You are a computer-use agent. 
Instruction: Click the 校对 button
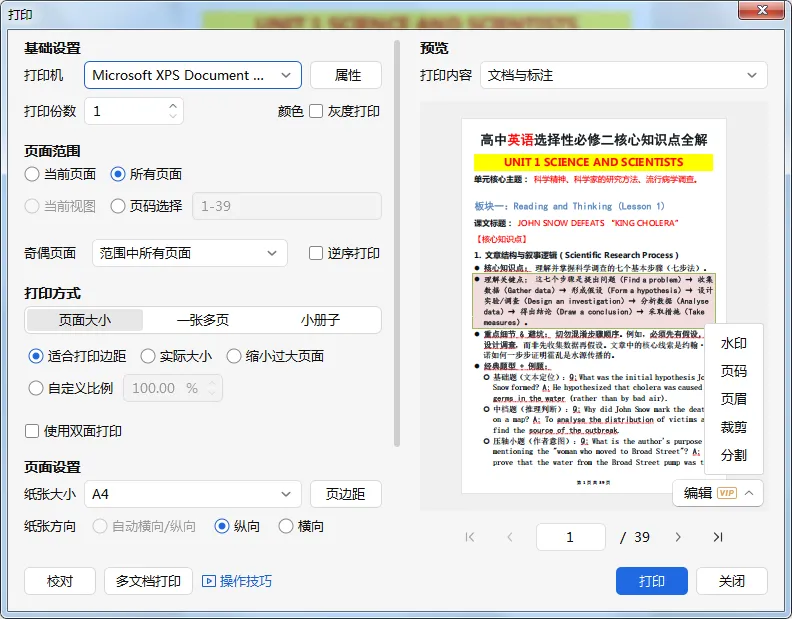(x=60, y=581)
